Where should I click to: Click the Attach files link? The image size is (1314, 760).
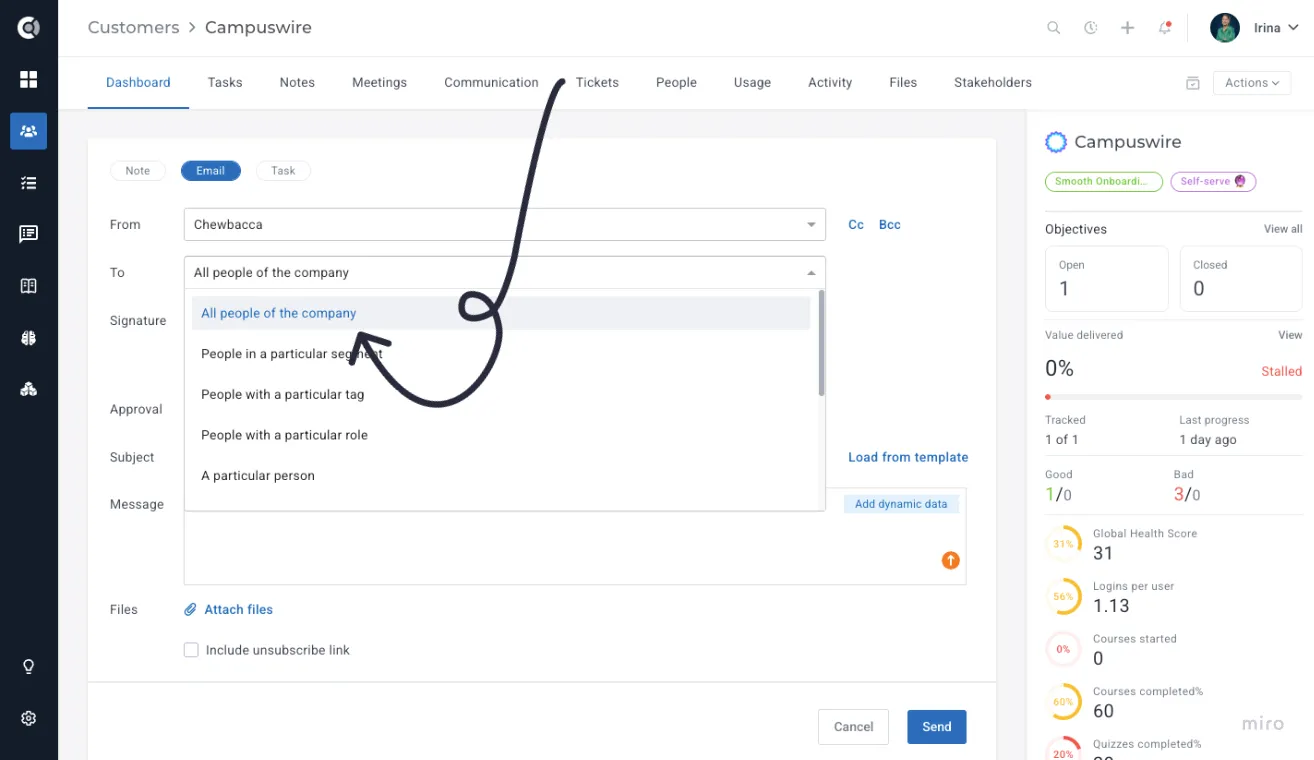click(229, 610)
